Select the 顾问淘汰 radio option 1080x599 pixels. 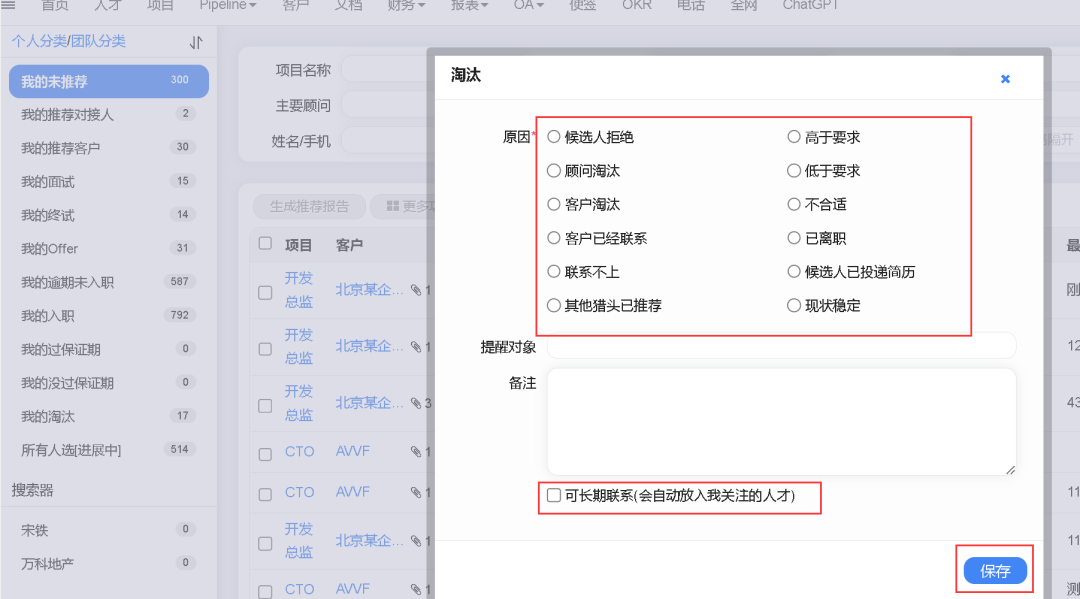[x=554, y=171]
